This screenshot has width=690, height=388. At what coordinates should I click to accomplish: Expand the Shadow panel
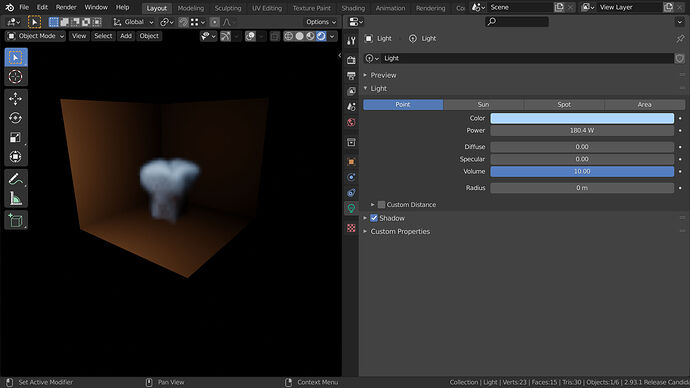[x=365, y=218]
